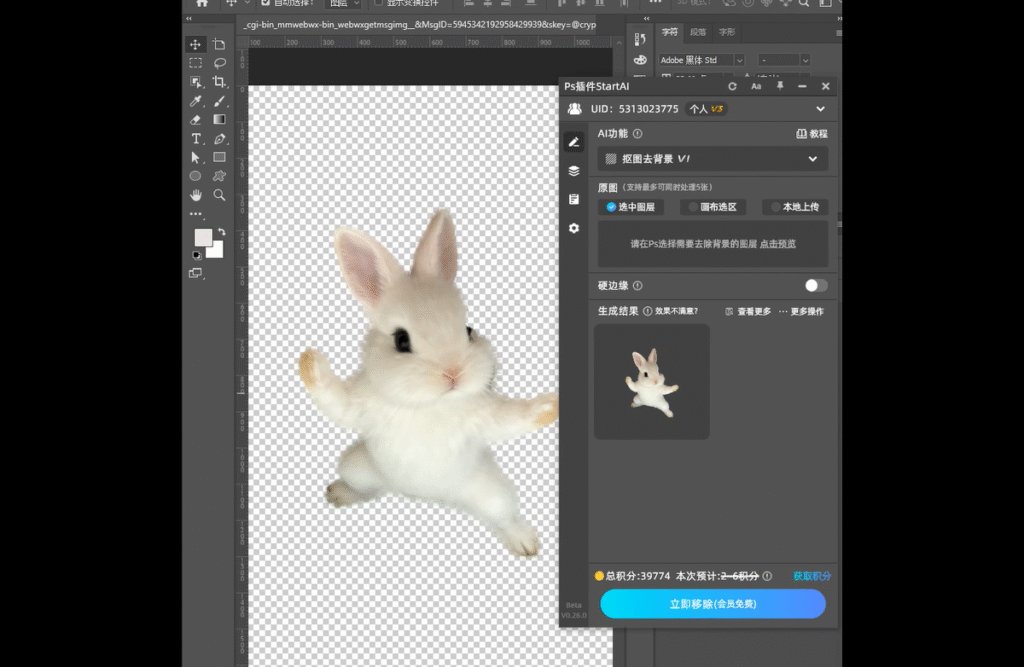
Task: Select the Rectangle shape tool
Action: pos(219,157)
